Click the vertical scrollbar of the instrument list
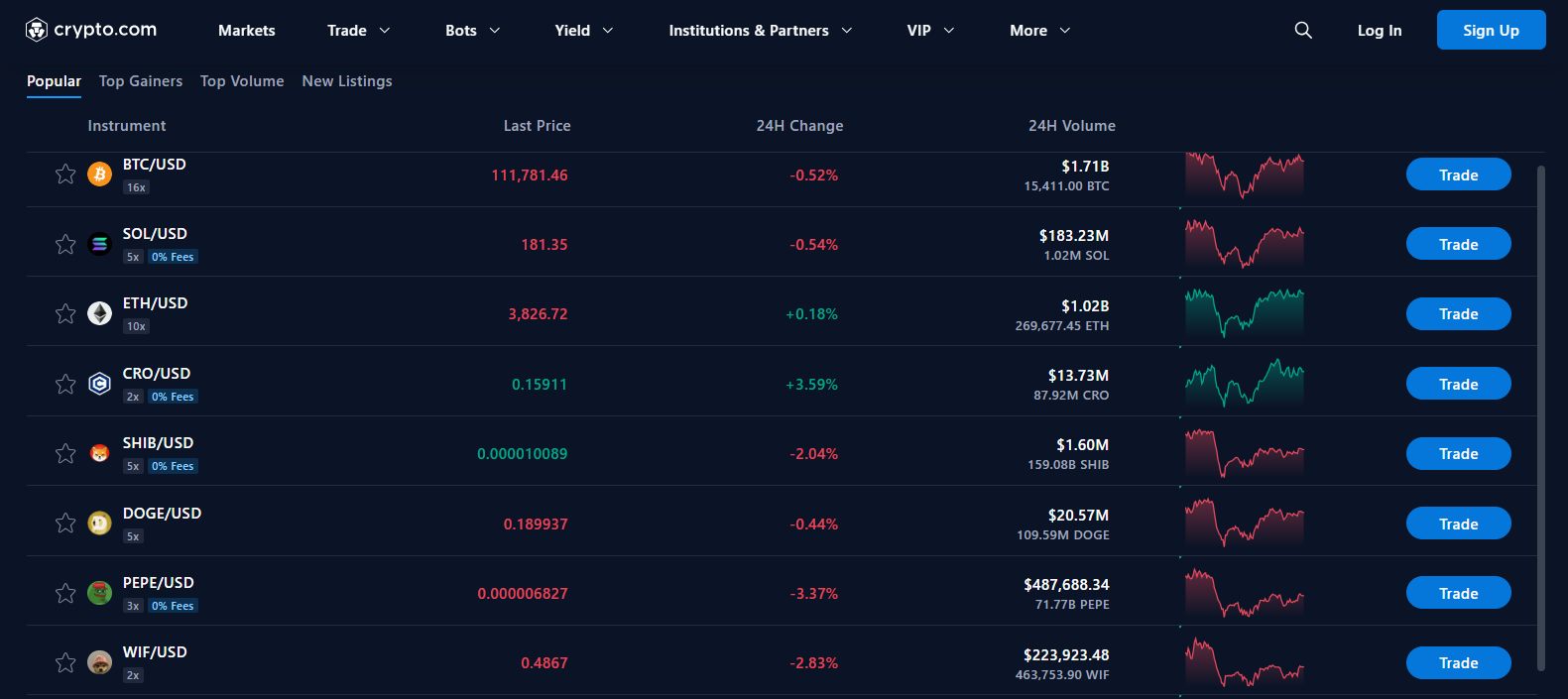This screenshot has height=699, width=1568. [x=1540, y=416]
